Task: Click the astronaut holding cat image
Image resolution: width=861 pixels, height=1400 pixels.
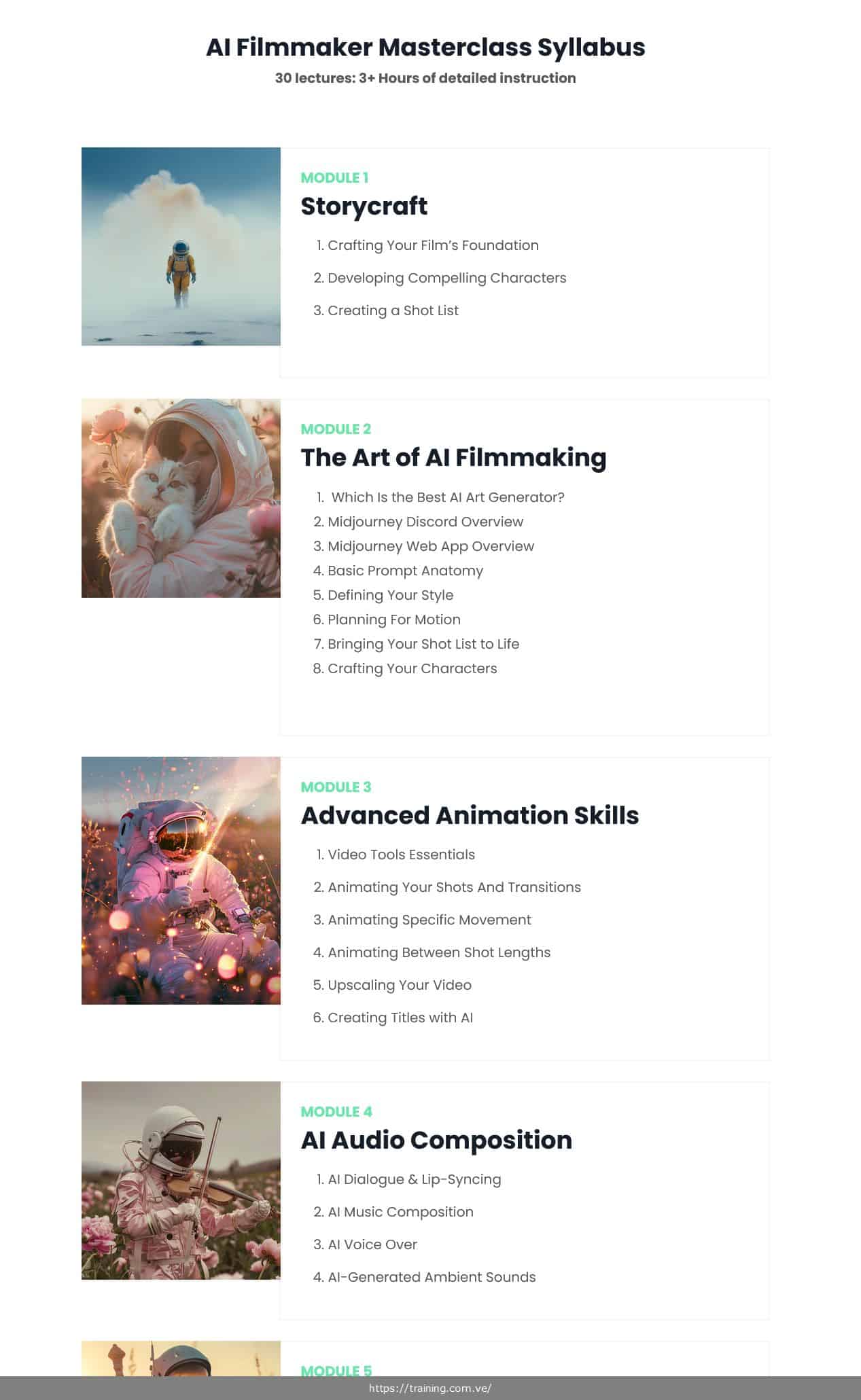Action: pos(181,498)
